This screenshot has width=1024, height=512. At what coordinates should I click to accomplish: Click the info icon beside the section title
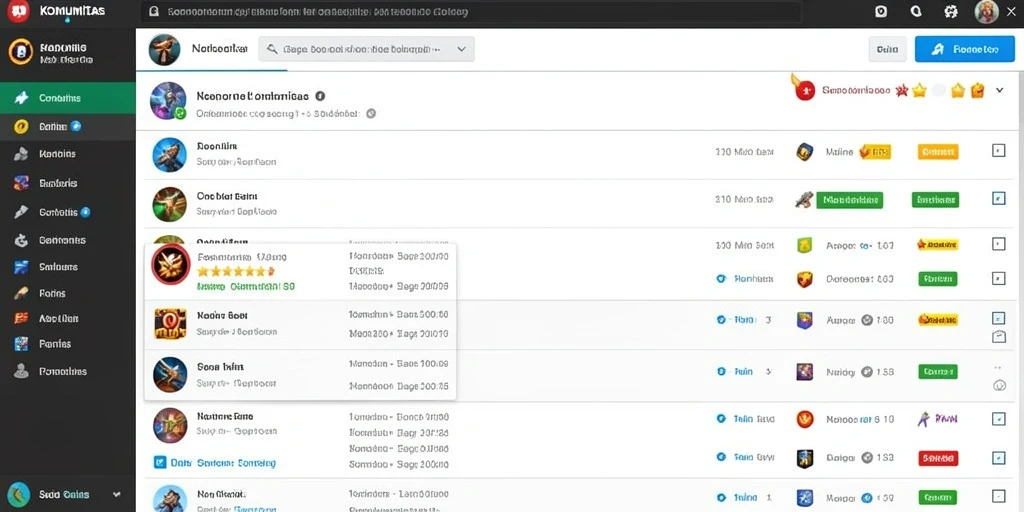320,95
